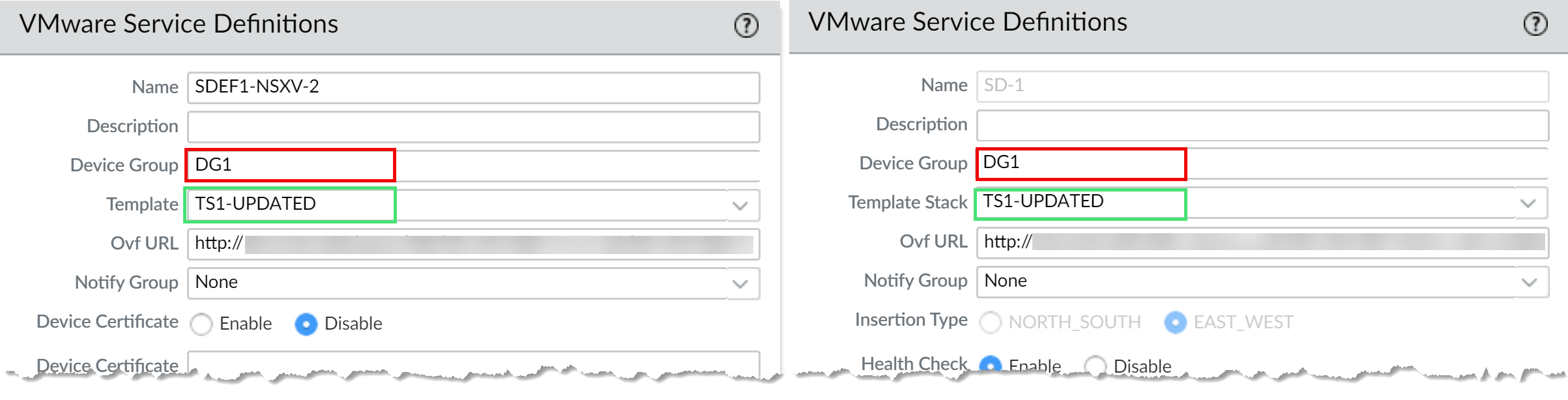Click Name field showing SD-1
Viewport: 1568px width, 400px height.
[x=1262, y=86]
